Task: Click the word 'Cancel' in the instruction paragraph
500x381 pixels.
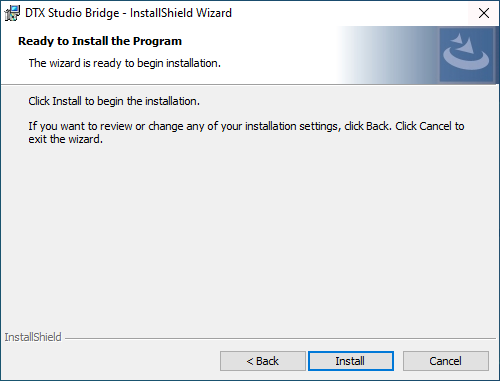Action: click(435, 126)
